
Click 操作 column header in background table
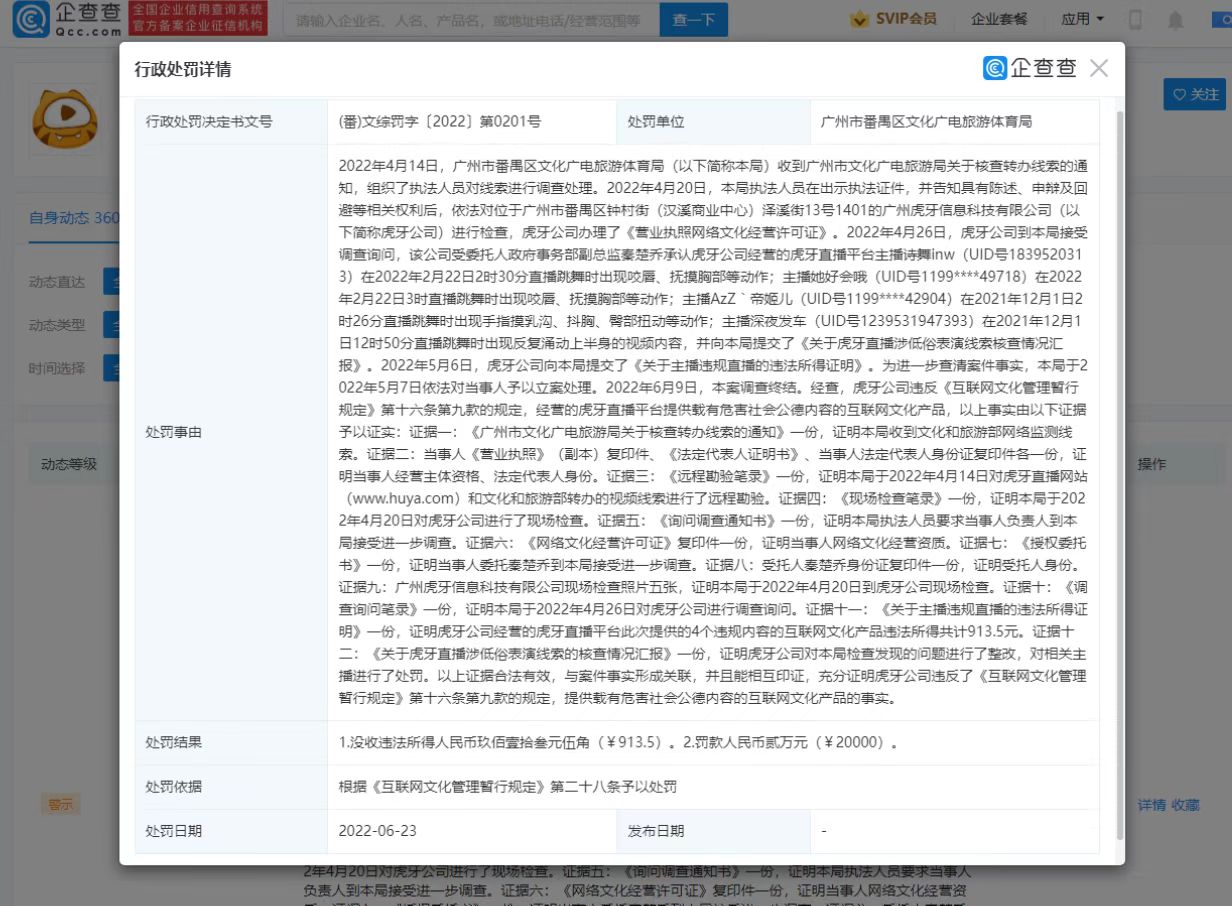tap(1152, 464)
